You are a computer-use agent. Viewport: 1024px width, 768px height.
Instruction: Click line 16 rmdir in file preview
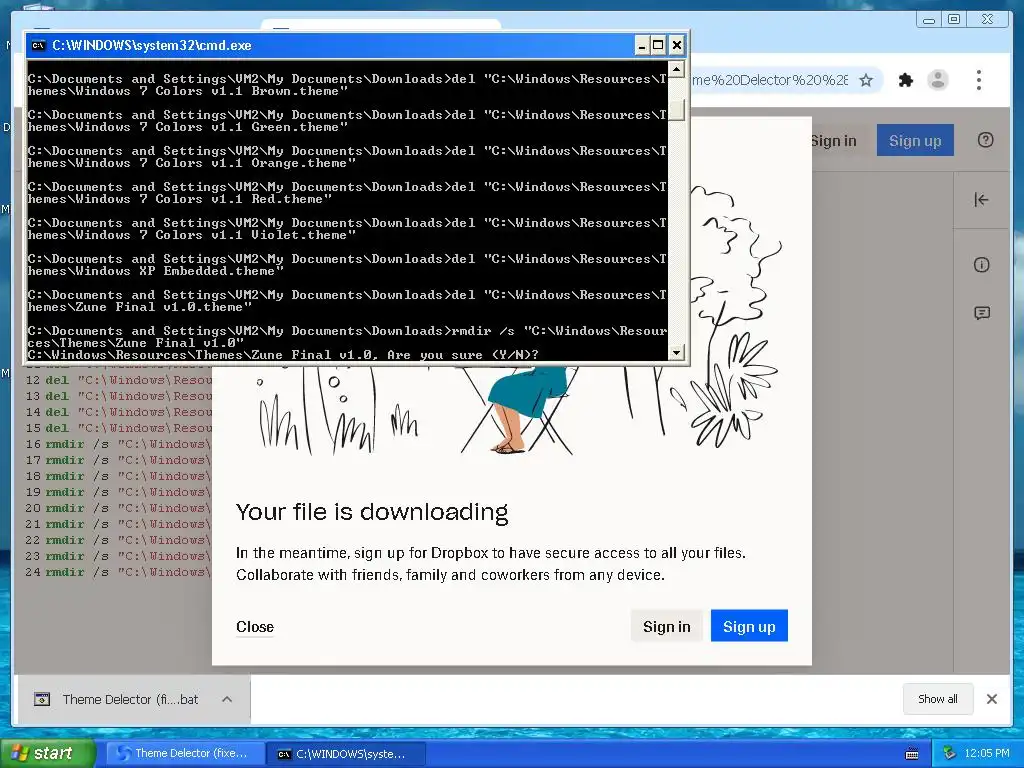coord(118,444)
